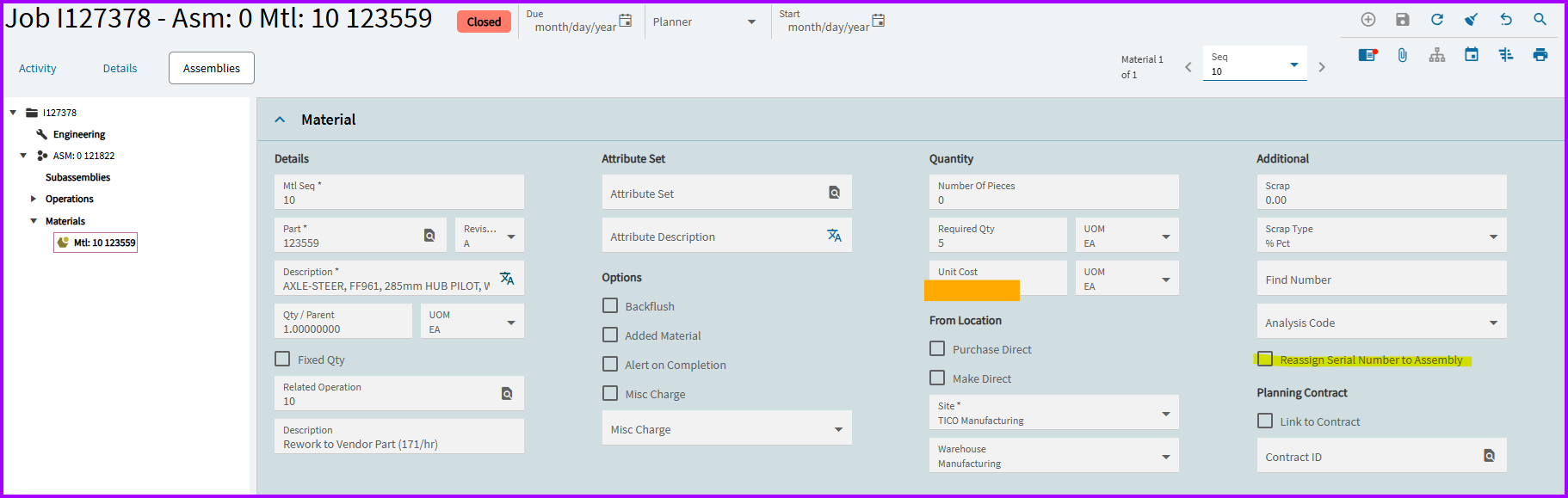Enable the Fixed Qty checkbox
The image size is (1568, 498).
pos(282,359)
